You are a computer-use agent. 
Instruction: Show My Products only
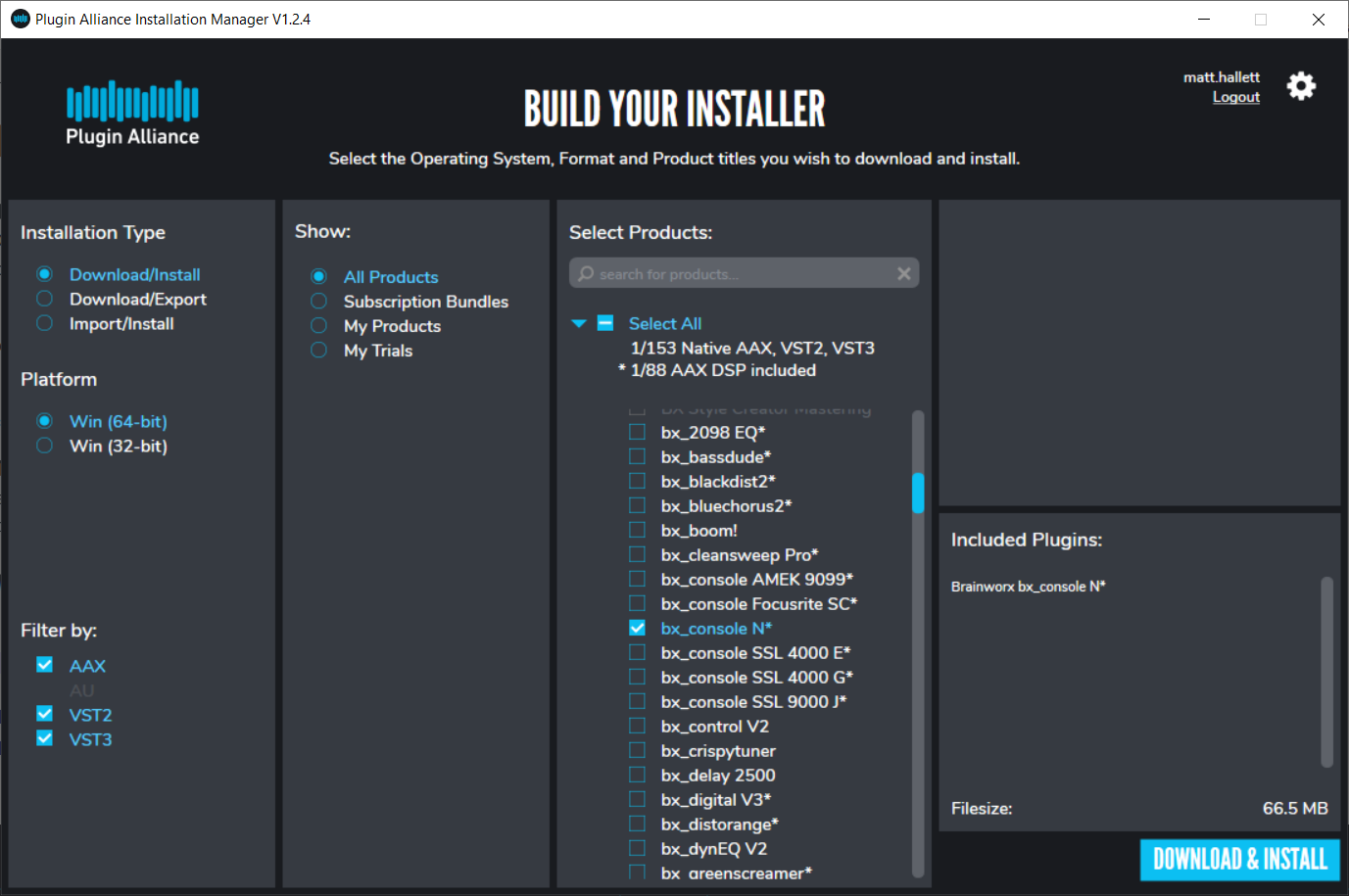pos(318,325)
